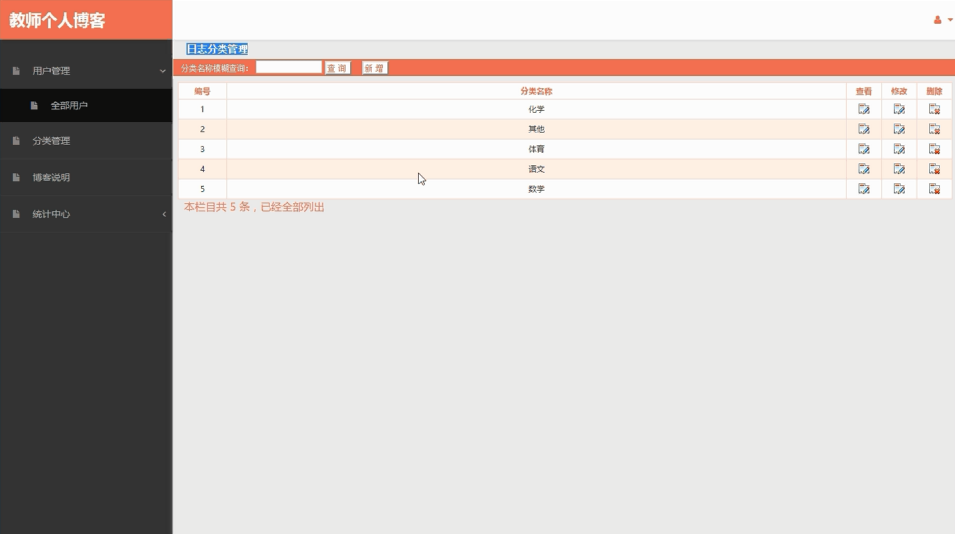Click the number cell of the 化学 row
955x534 pixels.
pyautogui.click(x=202, y=109)
